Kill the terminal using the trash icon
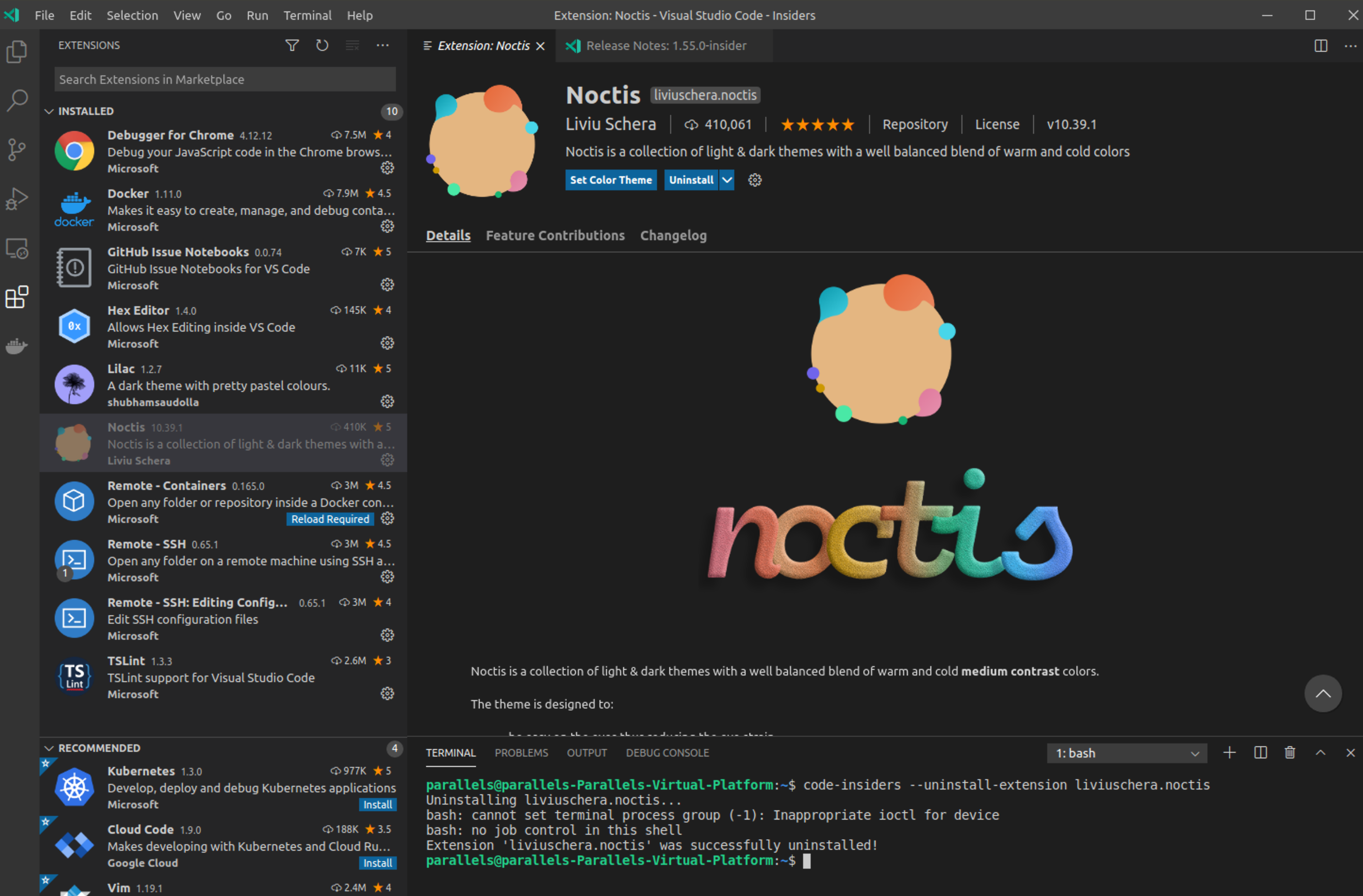1363x896 pixels. 1289,752
